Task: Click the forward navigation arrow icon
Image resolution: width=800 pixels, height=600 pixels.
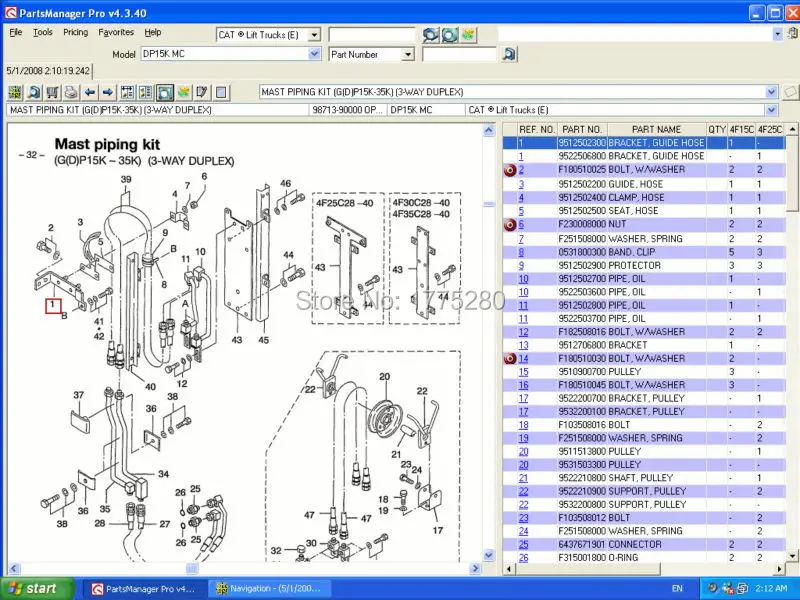Action: [107, 91]
